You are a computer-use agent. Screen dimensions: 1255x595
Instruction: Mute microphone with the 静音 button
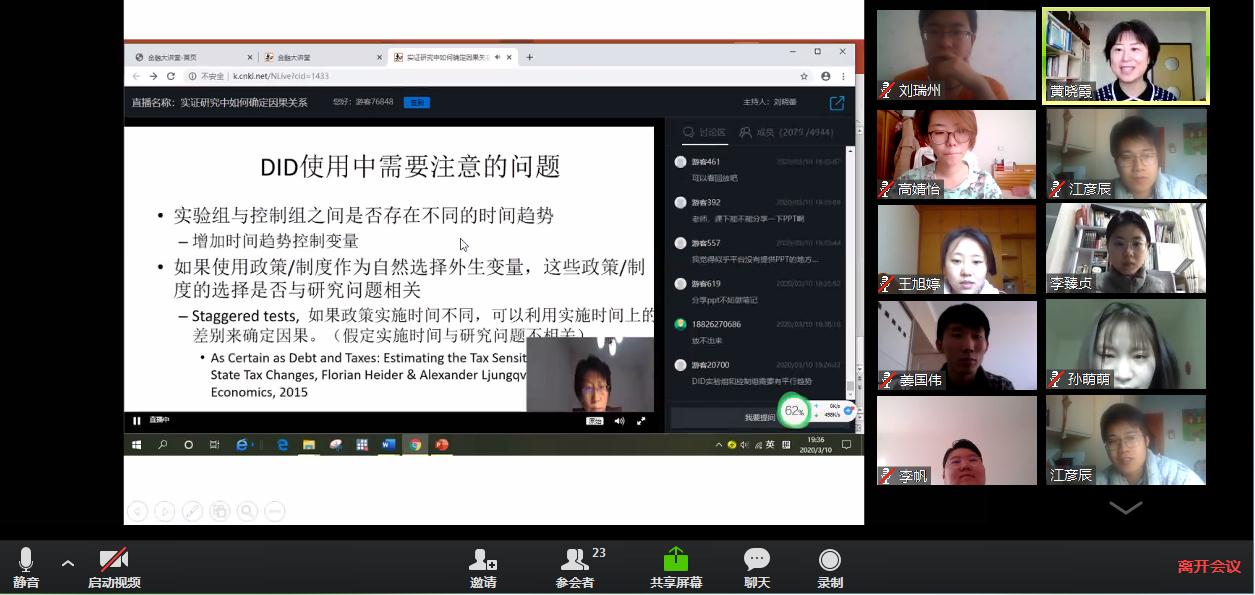click(x=26, y=566)
